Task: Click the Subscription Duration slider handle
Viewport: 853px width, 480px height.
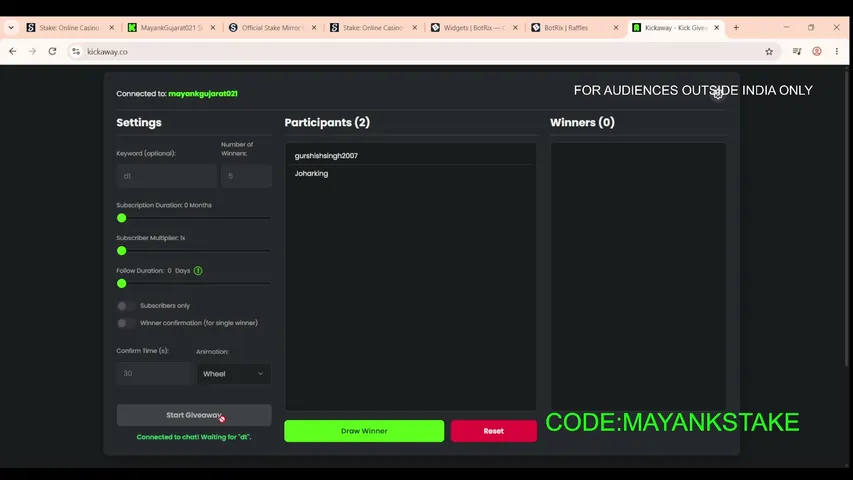Action: (x=122, y=218)
